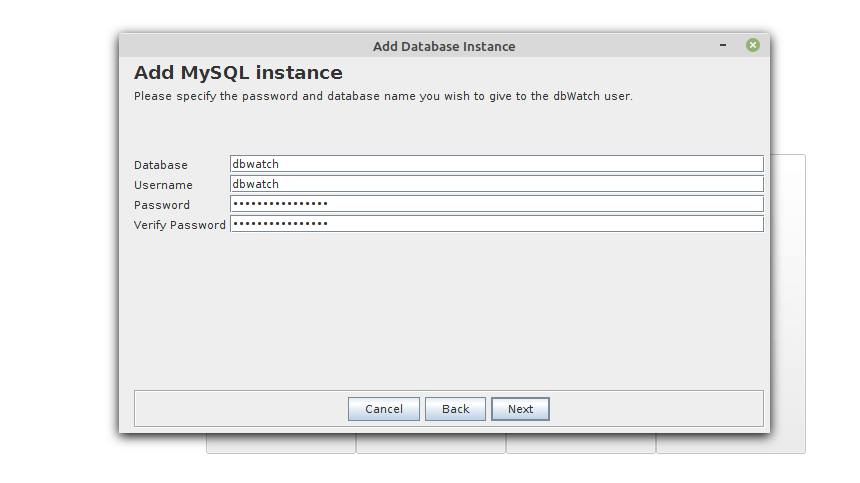Click the Verify Password label
The height and width of the screenshot is (483, 860).
[180, 225]
